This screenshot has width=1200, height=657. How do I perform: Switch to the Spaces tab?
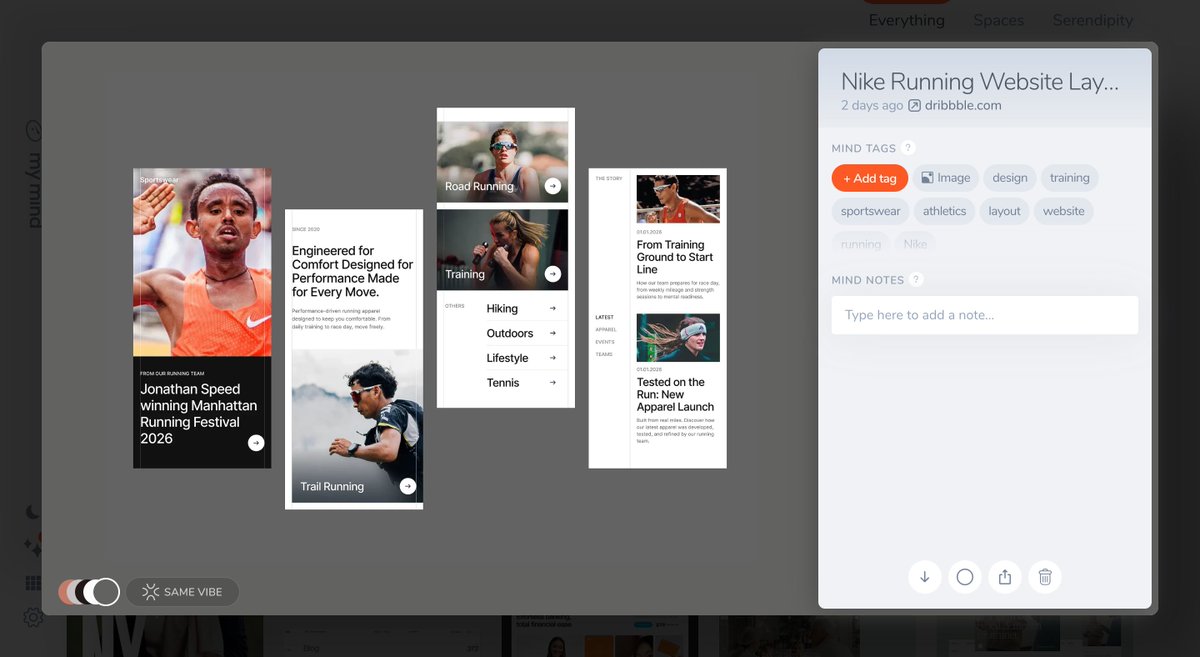point(998,20)
